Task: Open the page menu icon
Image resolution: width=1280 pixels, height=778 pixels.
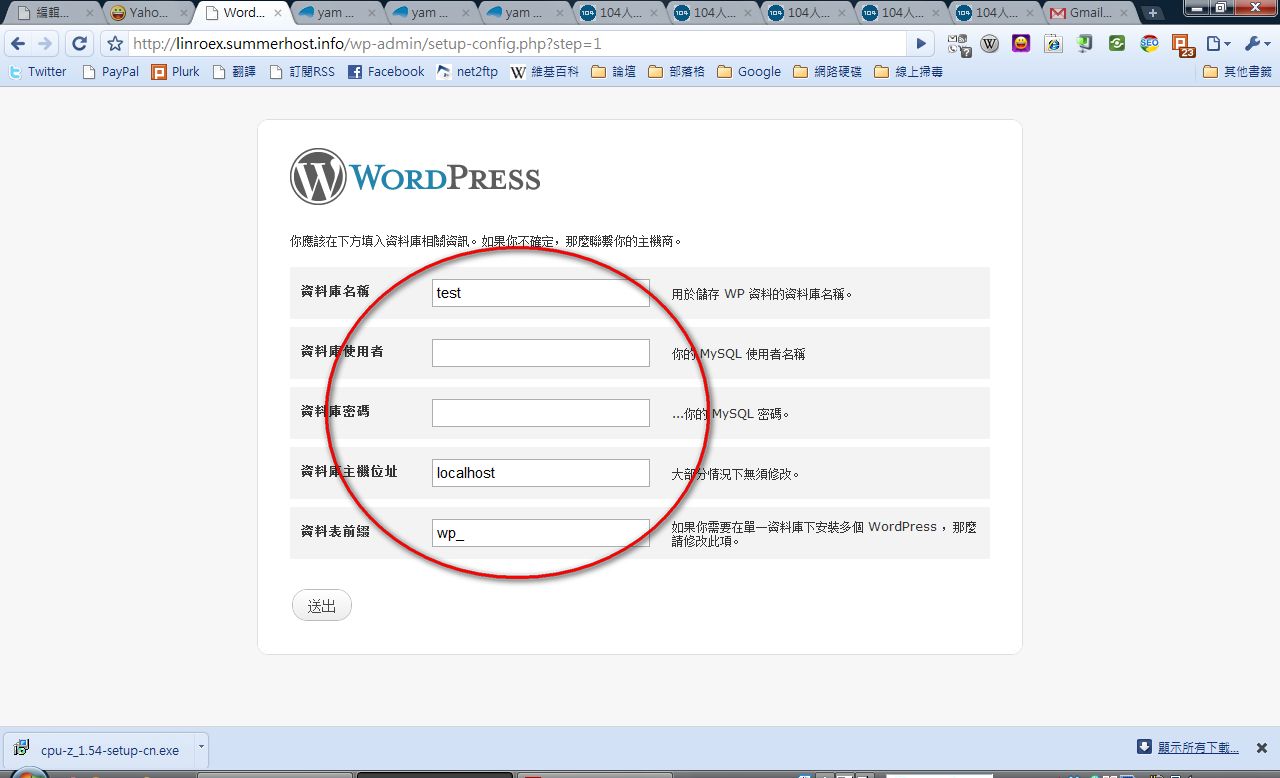Action: tap(1217, 44)
